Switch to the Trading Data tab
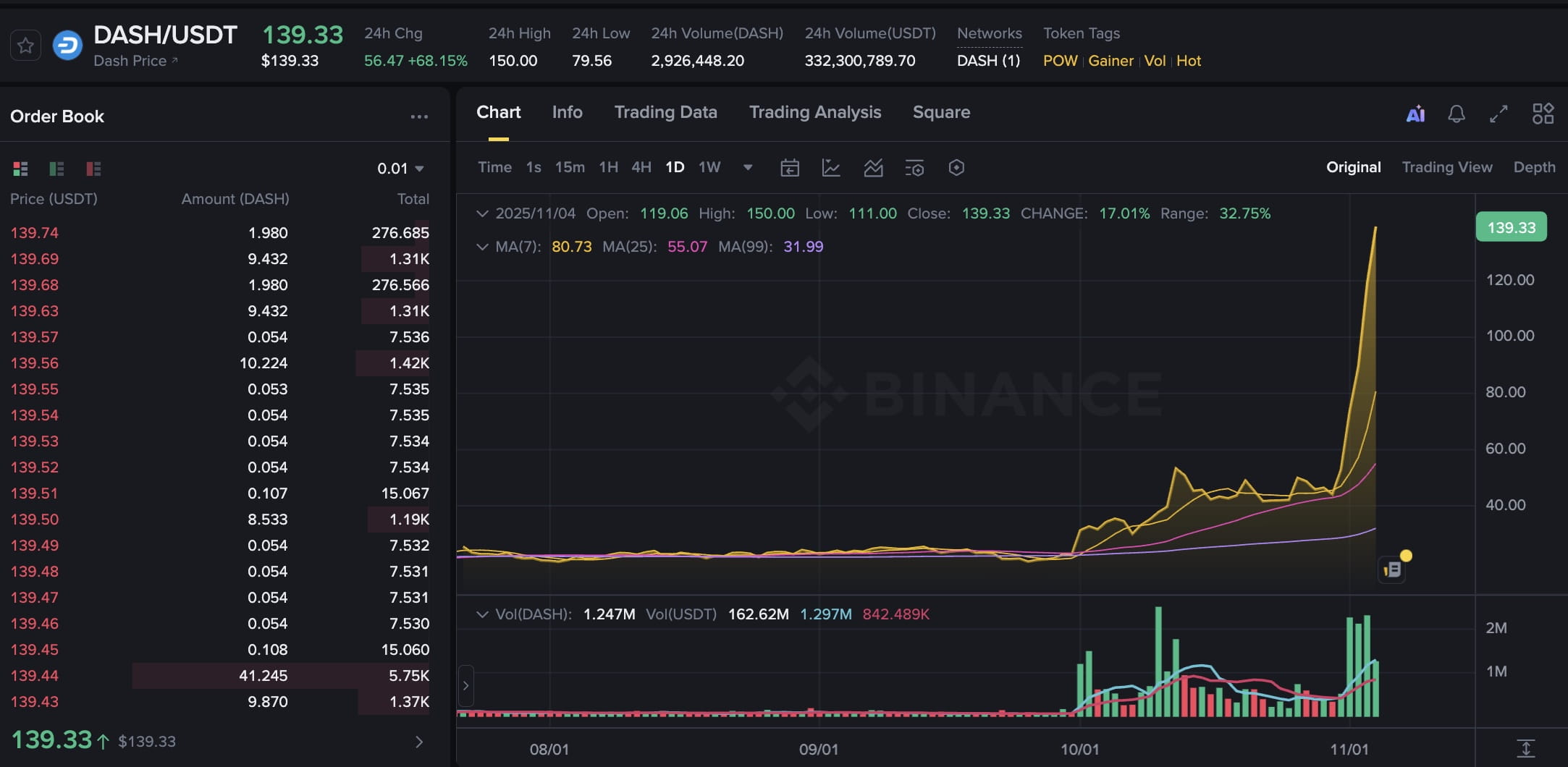 pyautogui.click(x=665, y=112)
